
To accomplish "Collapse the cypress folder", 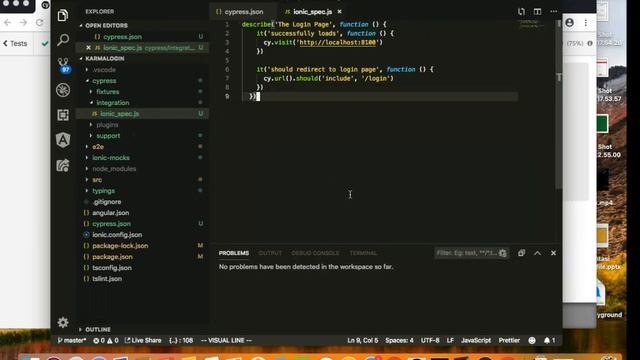I will tap(104, 81).
